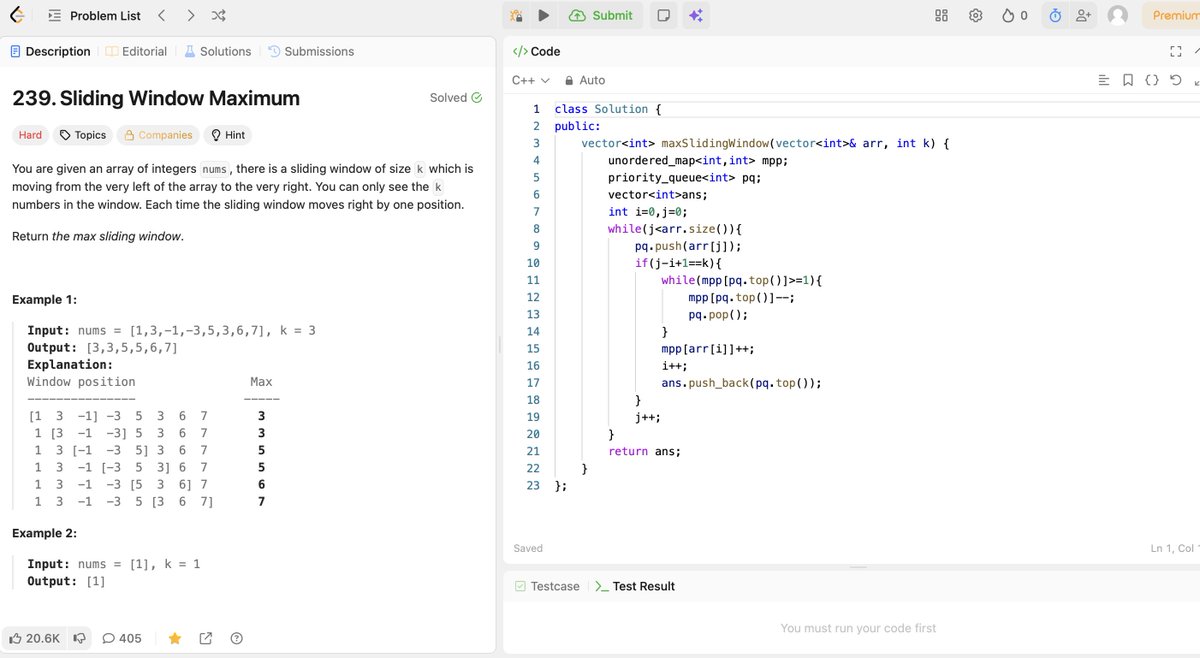The height and width of the screenshot is (658, 1200).
Task: Click the 'Example 1:' heading
Action: click(45, 300)
